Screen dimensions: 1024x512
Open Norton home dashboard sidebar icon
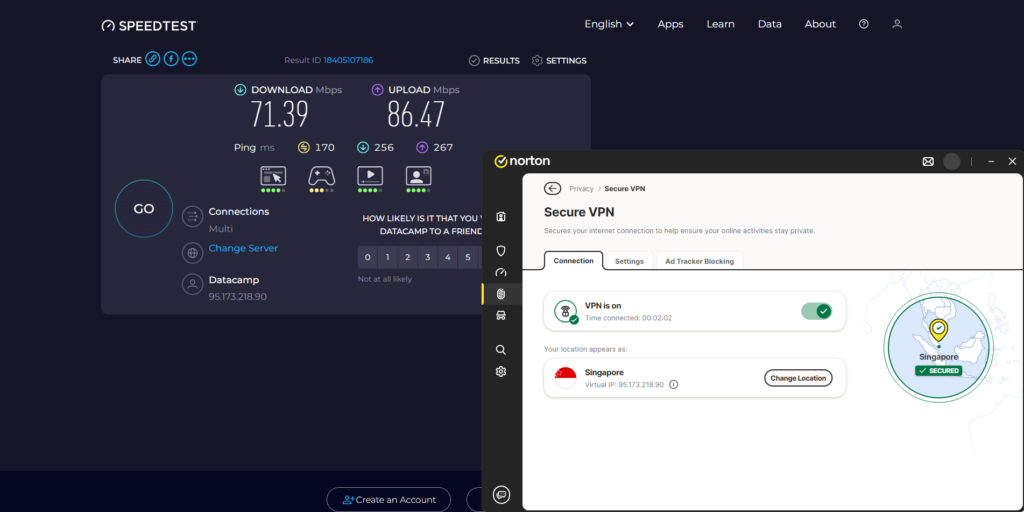tap(501, 217)
